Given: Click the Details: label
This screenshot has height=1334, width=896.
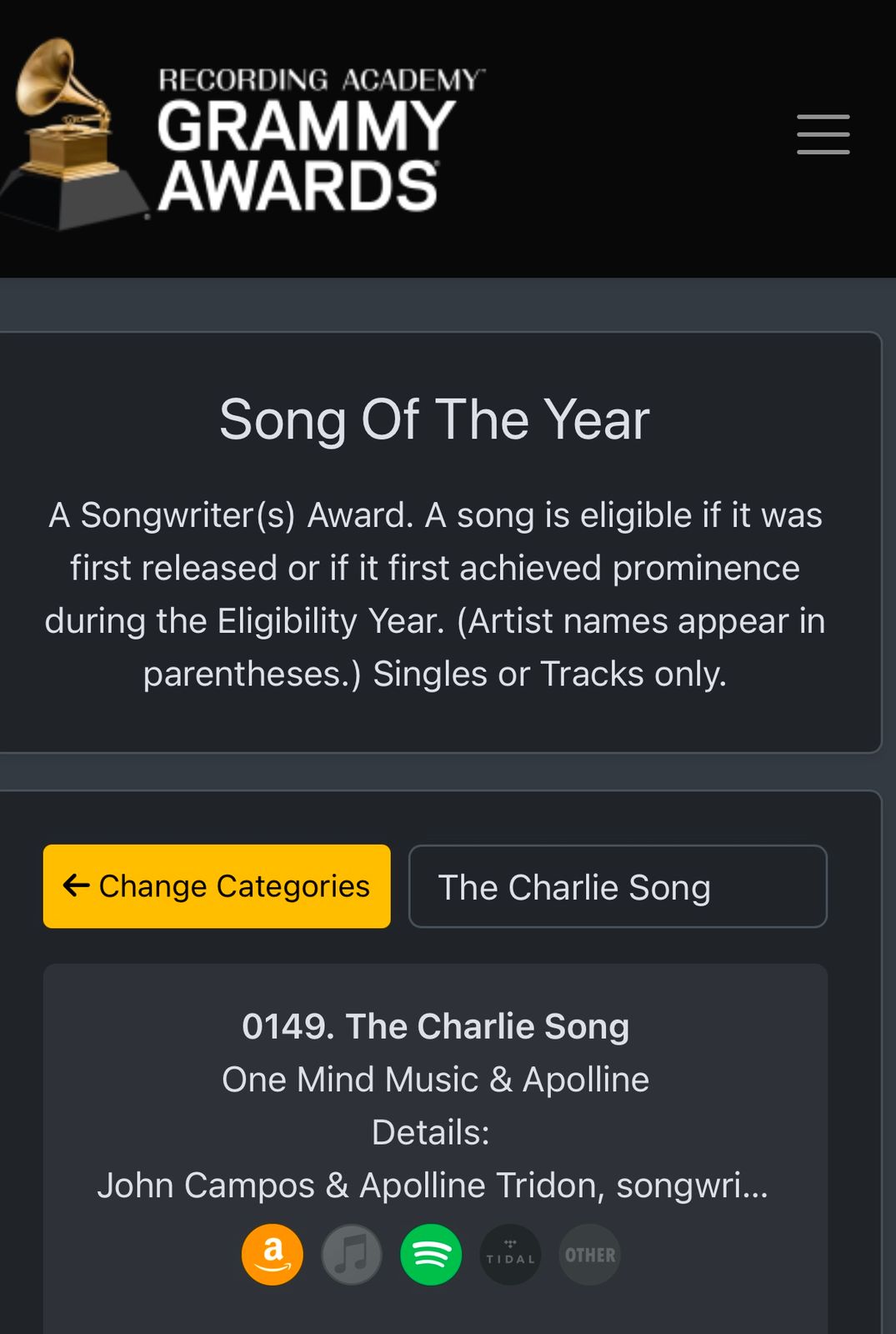Looking at the screenshot, I should (x=431, y=1132).
